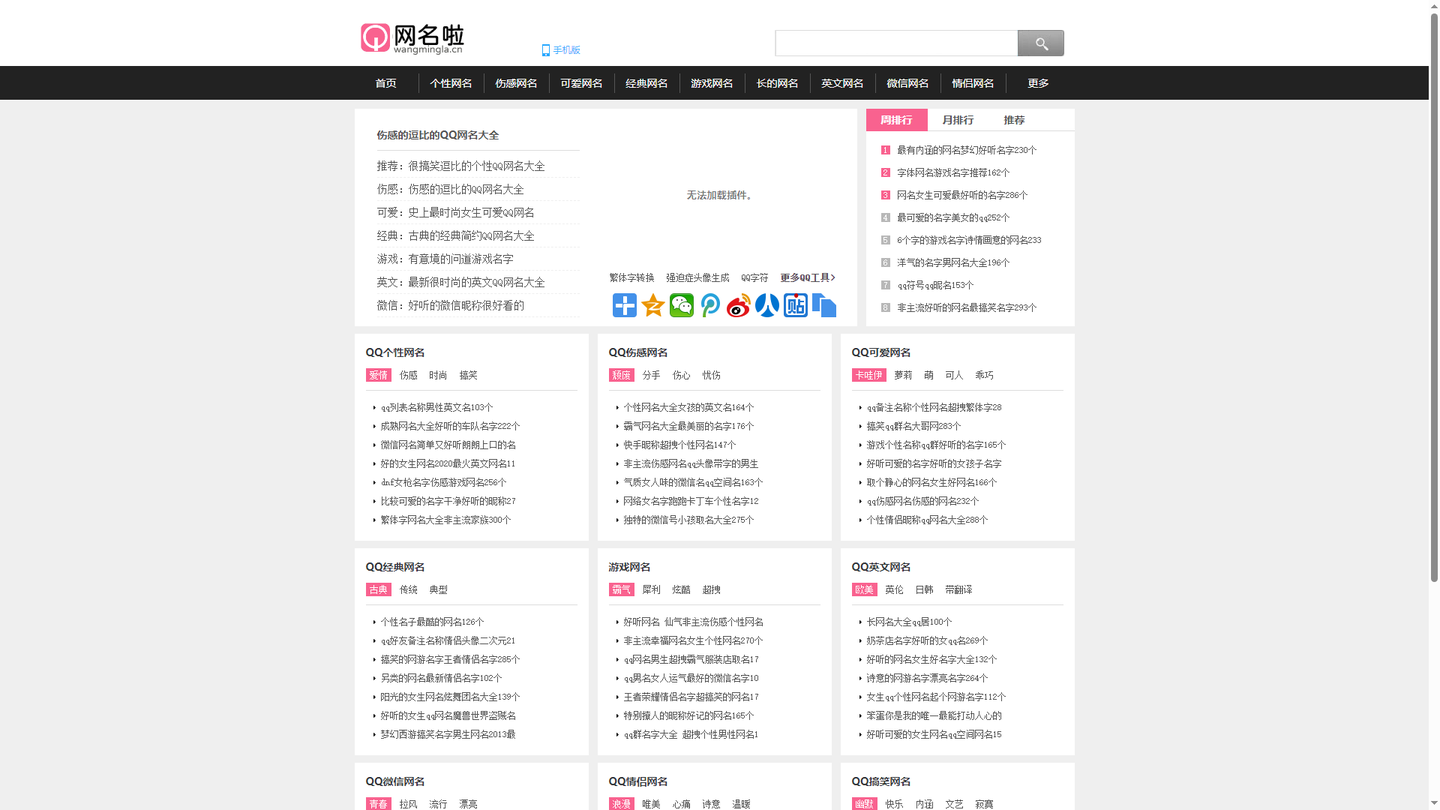
Task: Open 游戏：有意境的问道游戏名字
Action: (445, 259)
